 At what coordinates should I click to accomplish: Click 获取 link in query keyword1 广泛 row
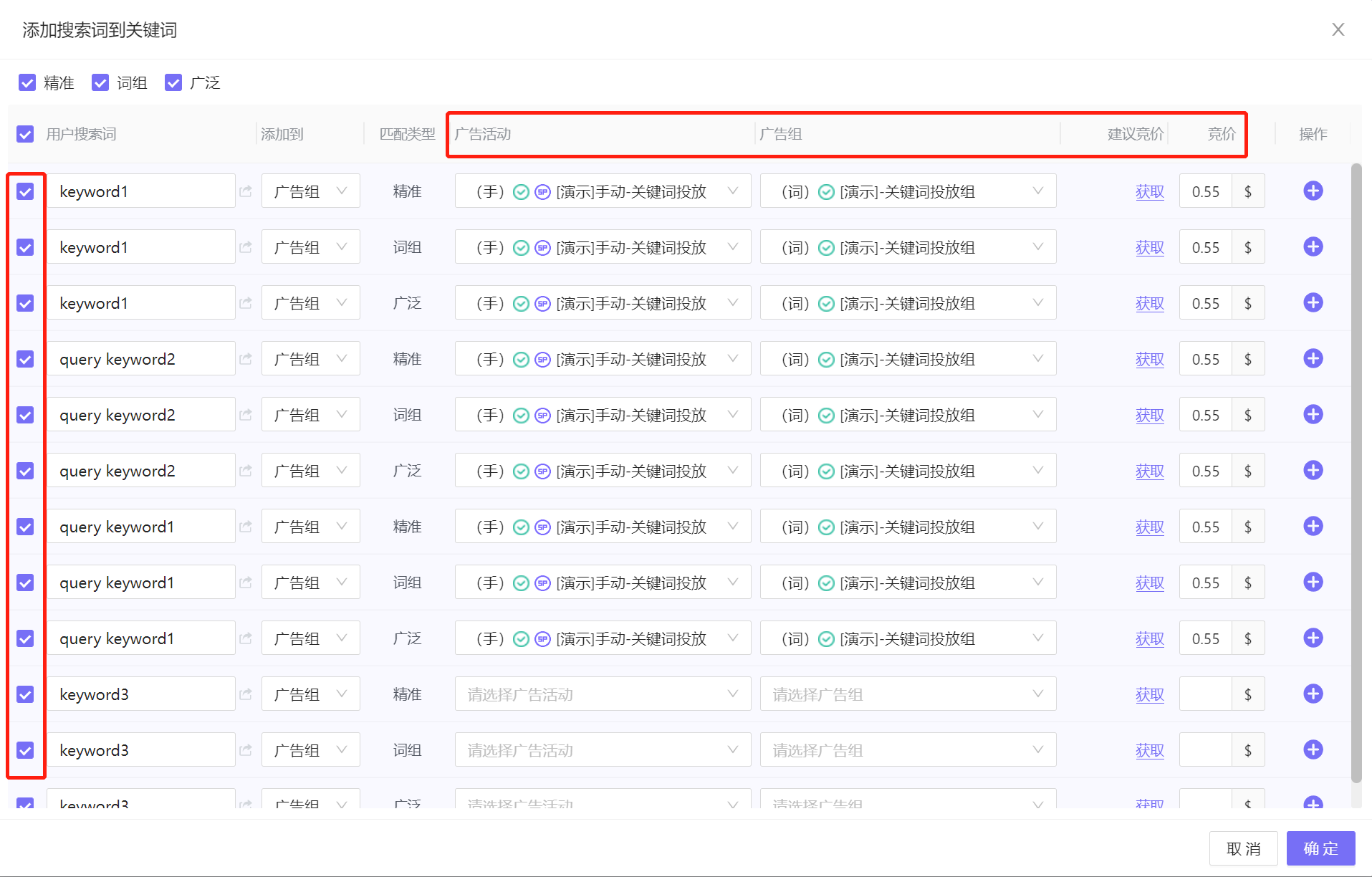1149,638
